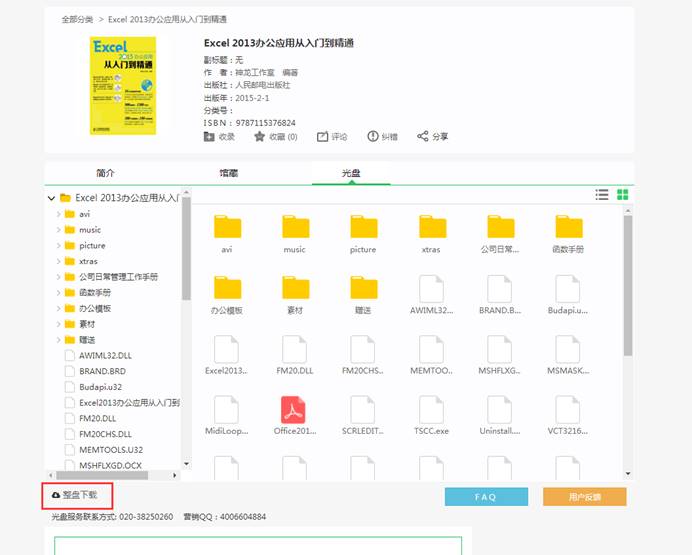Screen dimensions: 692x555
Task: Click the empty comment text box
Action: click(x=258, y=546)
